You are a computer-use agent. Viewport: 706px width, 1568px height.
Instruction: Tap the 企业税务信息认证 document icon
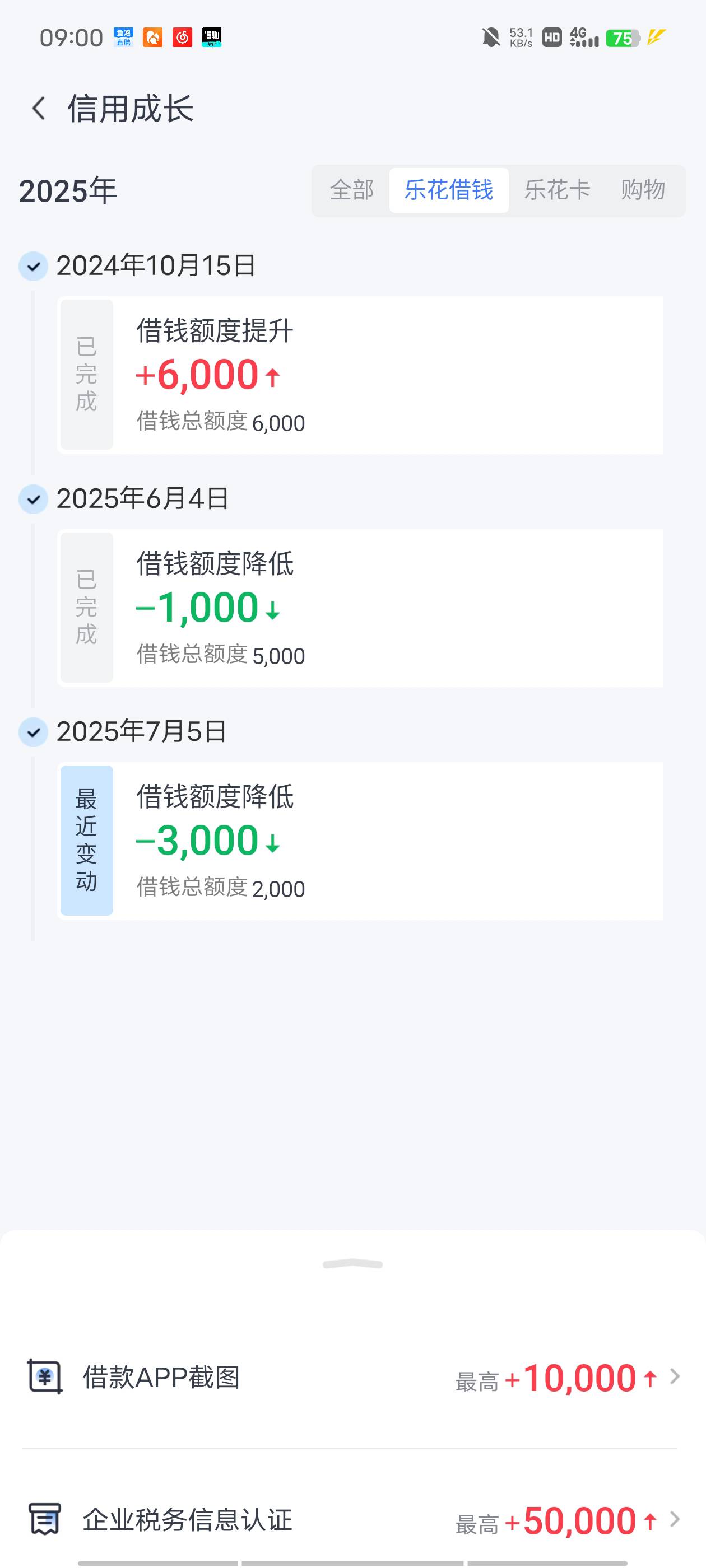click(44, 1519)
